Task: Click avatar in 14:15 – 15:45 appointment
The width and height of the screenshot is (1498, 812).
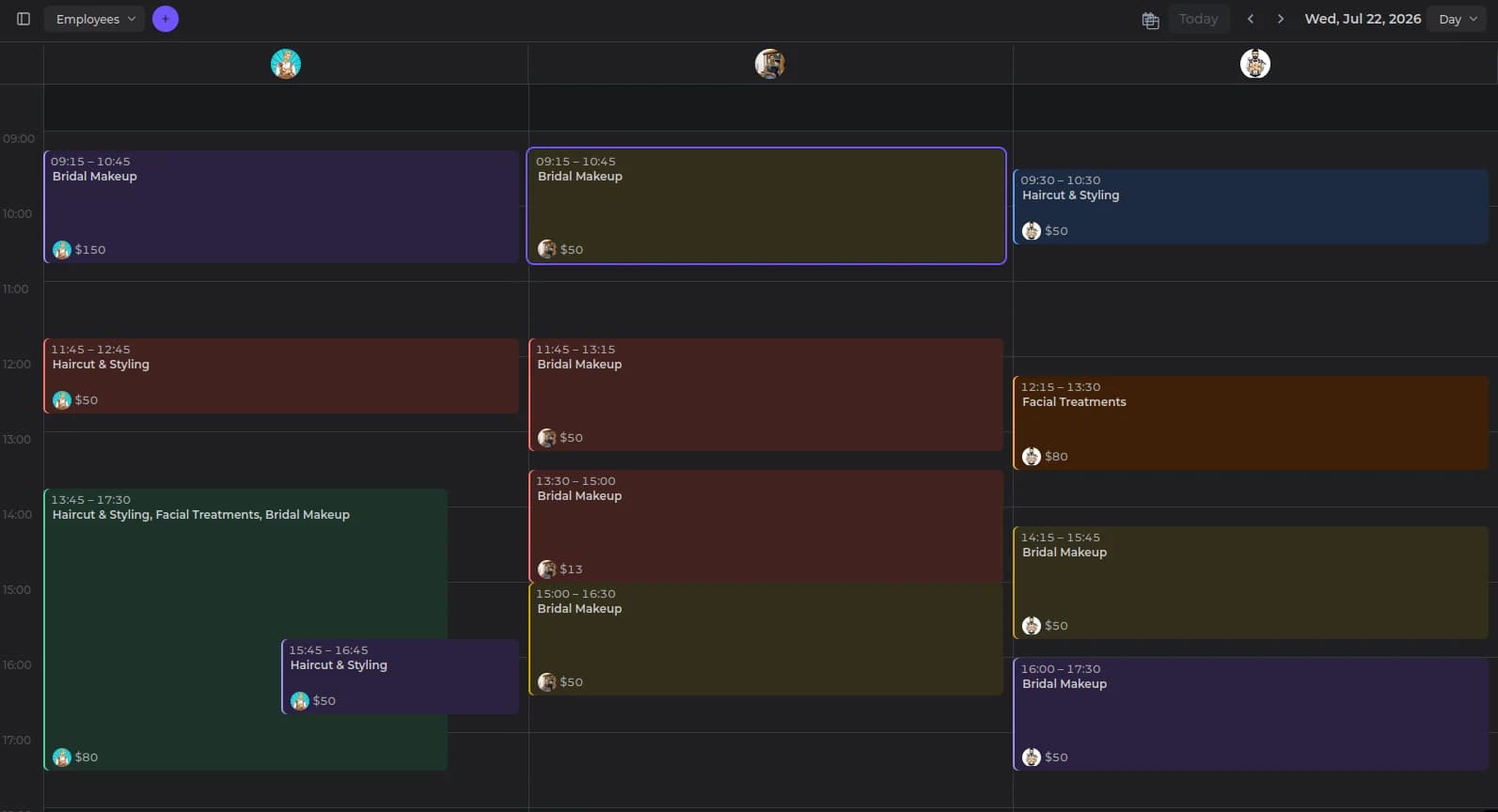Action: 1032,625
